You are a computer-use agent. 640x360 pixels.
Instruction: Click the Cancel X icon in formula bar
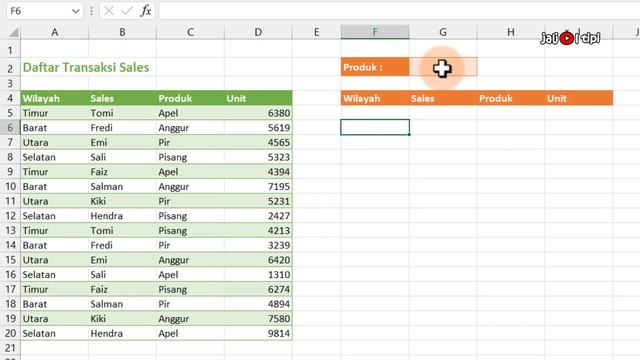pyautogui.click(x=109, y=11)
